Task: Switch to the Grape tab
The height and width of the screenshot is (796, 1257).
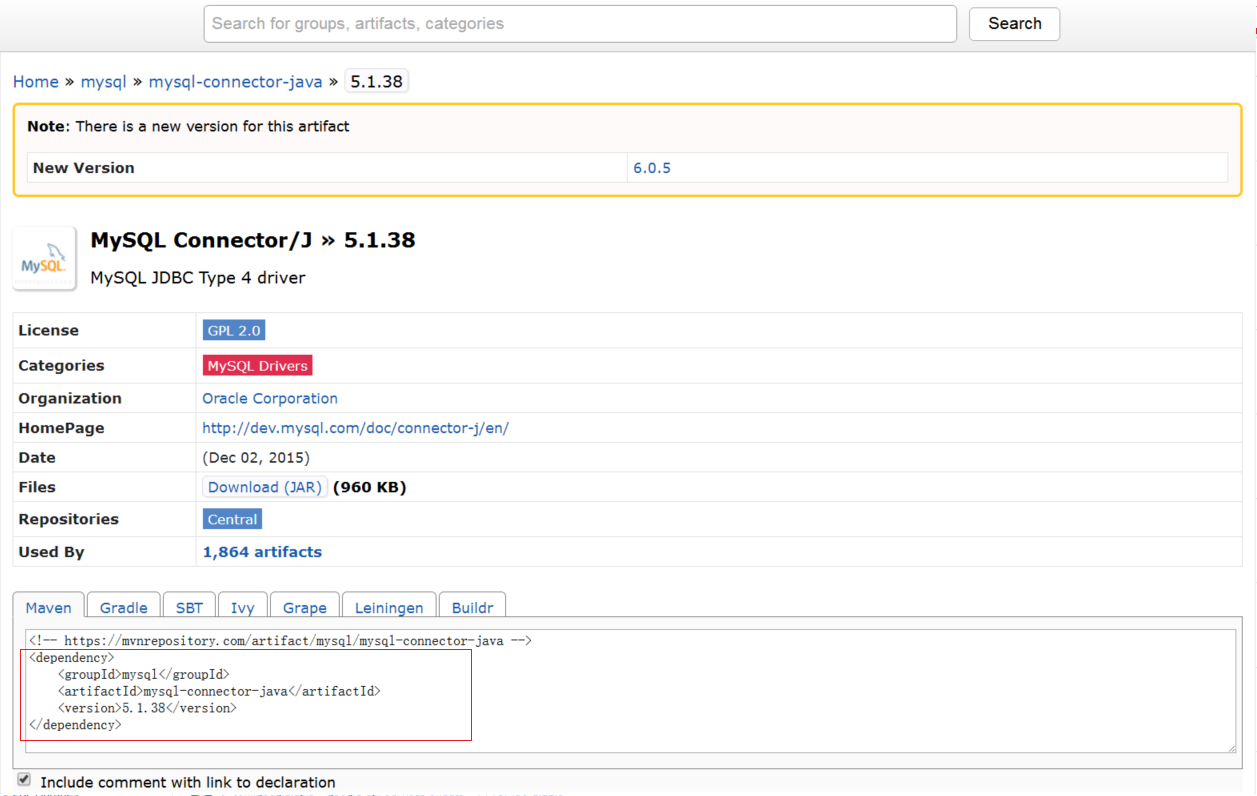Action: [x=305, y=607]
